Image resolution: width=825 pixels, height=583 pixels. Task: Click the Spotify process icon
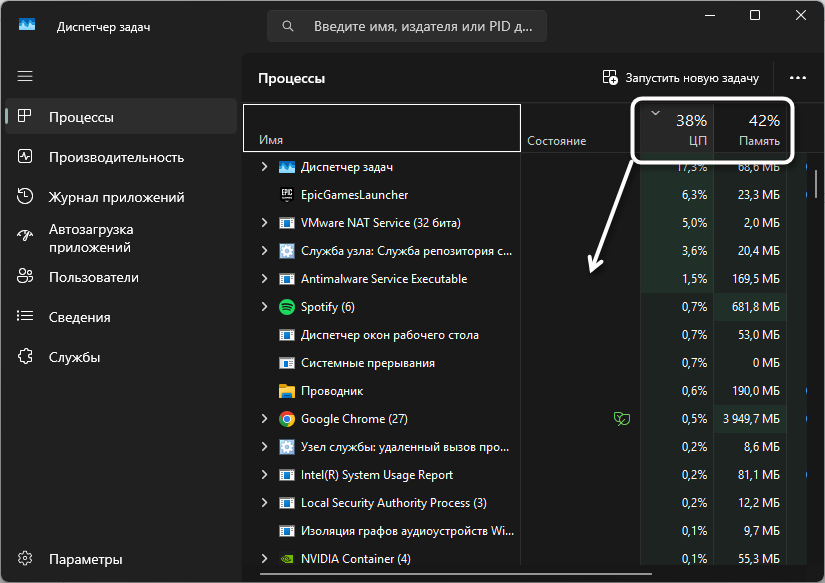[x=287, y=307]
